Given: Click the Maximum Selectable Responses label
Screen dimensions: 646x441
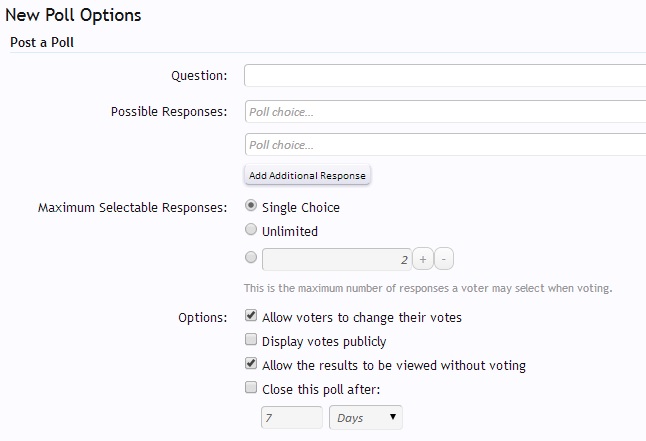Looking at the screenshot, I should point(133,207).
